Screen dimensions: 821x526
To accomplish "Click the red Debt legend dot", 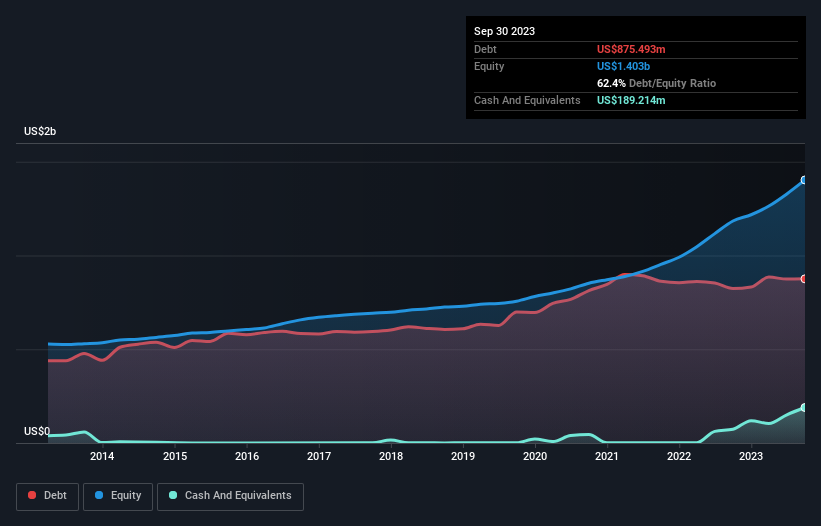I will pyautogui.click(x=32, y=495).
